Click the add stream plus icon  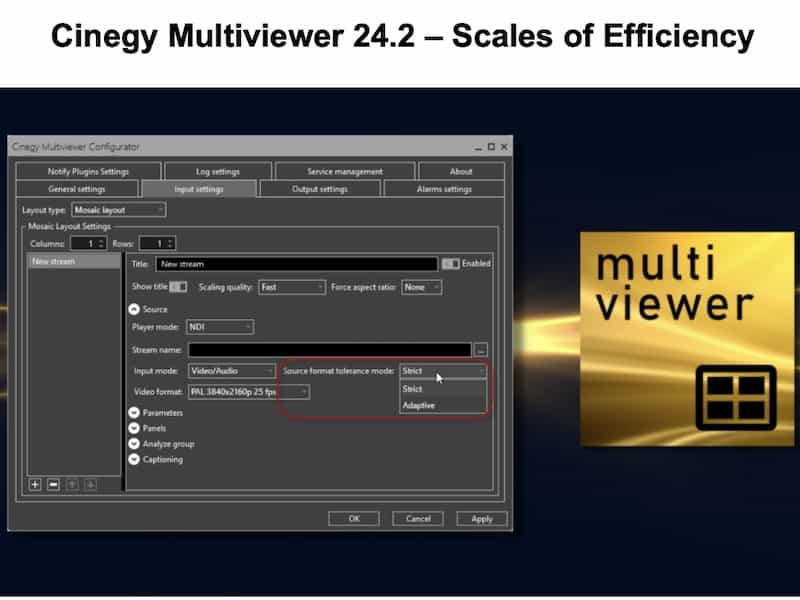36,484
